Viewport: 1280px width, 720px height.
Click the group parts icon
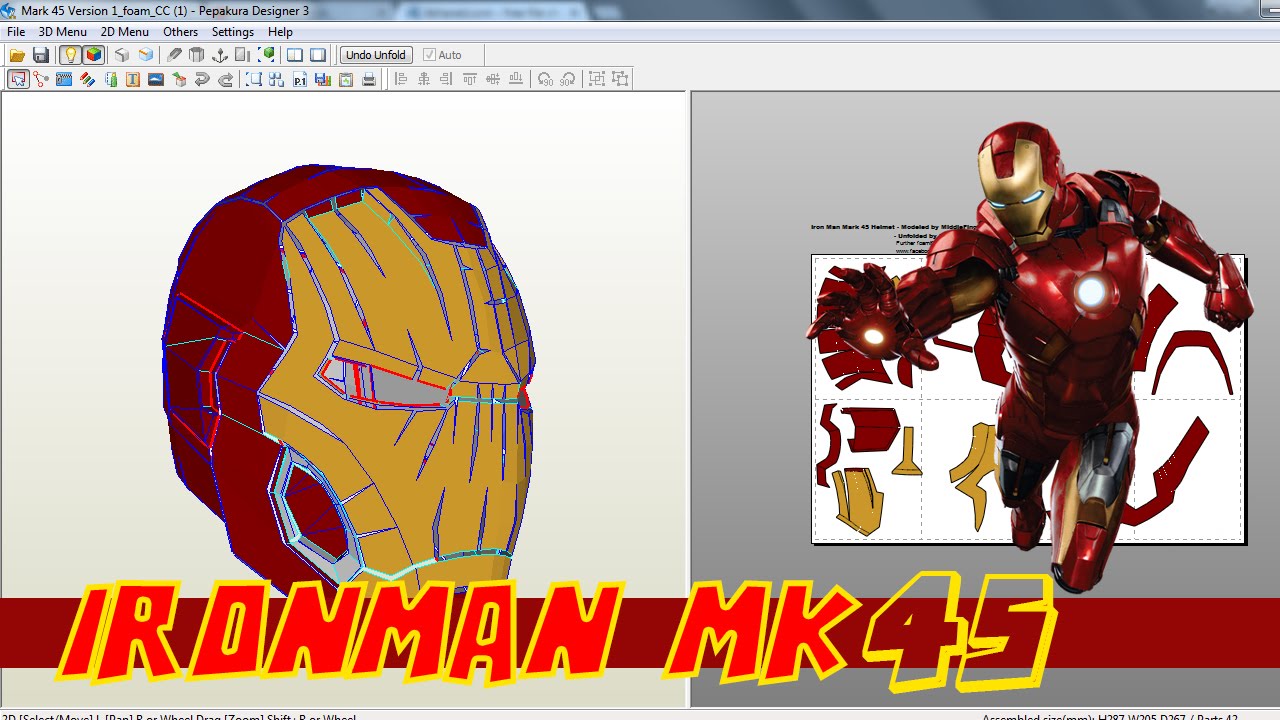(597, 79)
